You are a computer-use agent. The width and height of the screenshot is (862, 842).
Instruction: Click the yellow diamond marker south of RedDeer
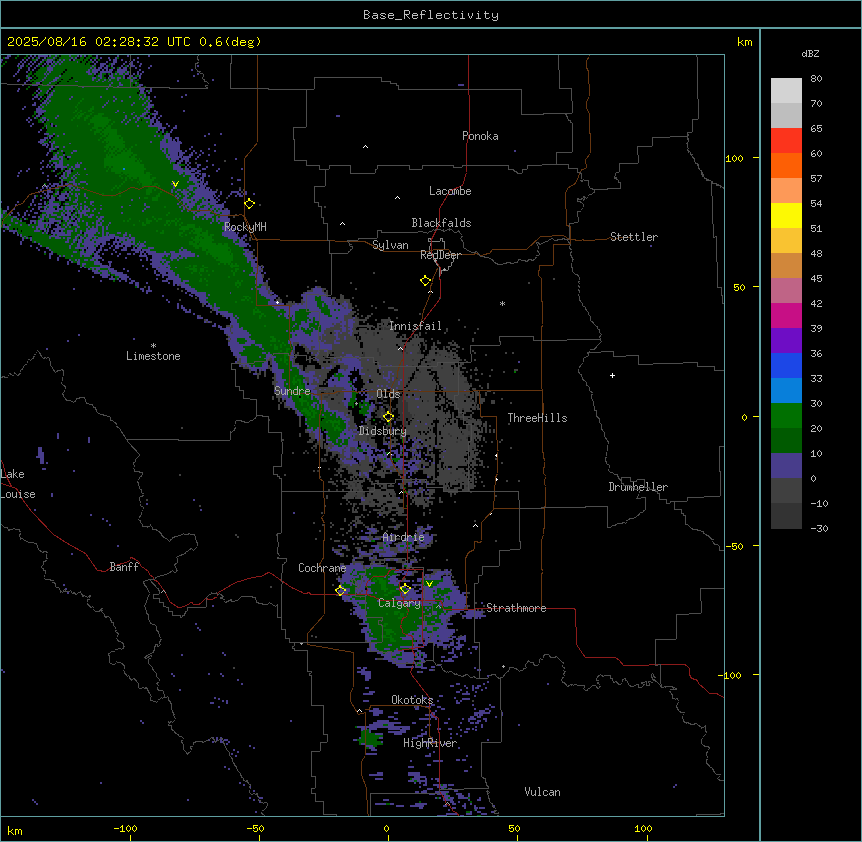tap(426, 281)
